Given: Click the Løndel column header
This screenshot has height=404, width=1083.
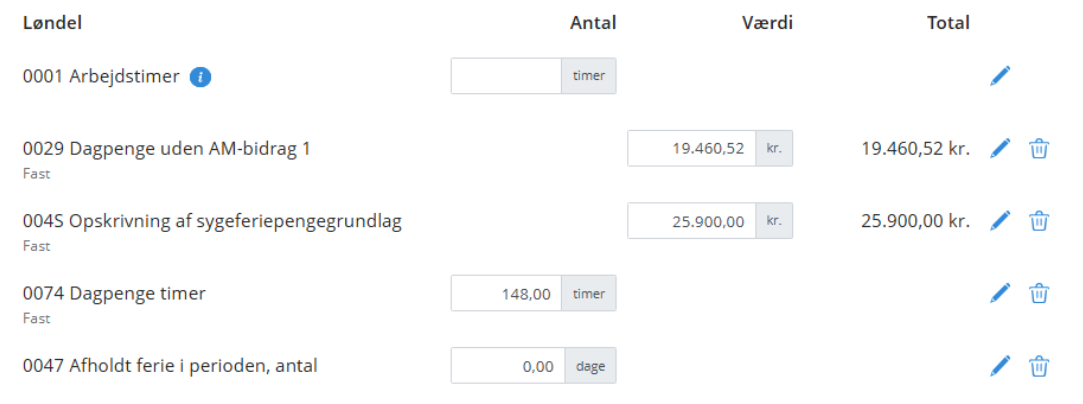Looking at the screenshot, I should pos(52,22).
